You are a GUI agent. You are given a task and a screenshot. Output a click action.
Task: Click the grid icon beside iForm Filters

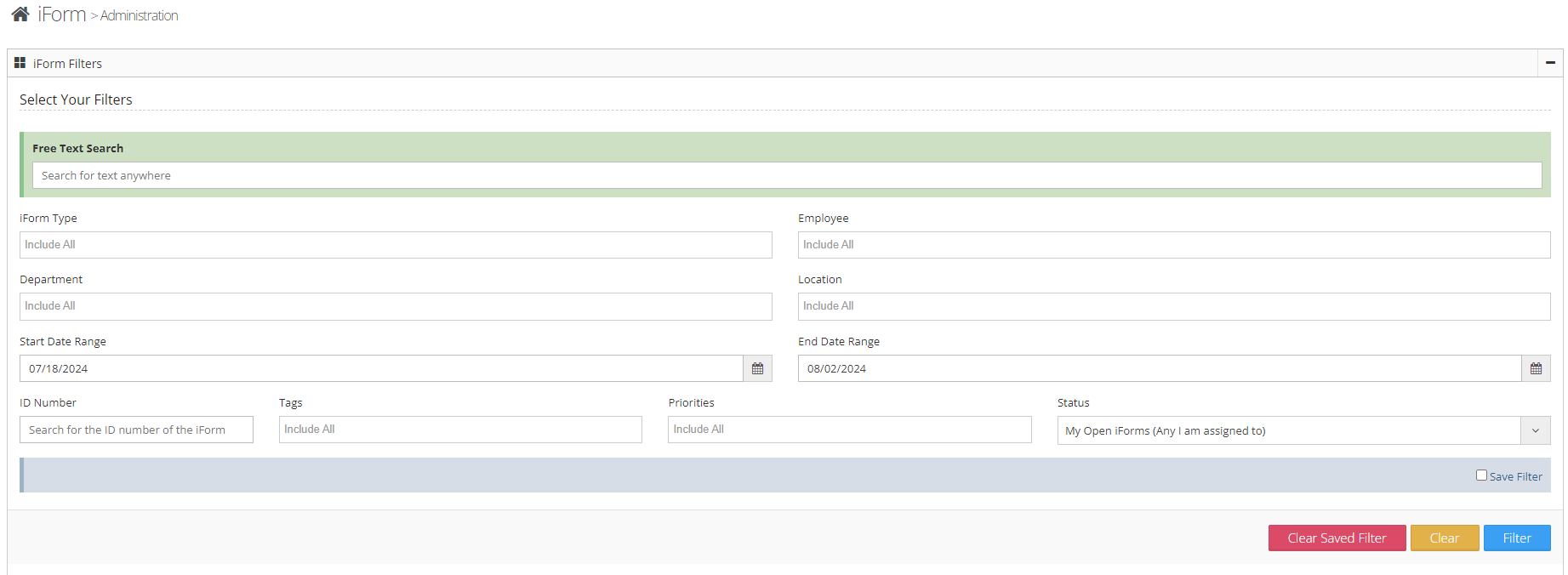20,62
